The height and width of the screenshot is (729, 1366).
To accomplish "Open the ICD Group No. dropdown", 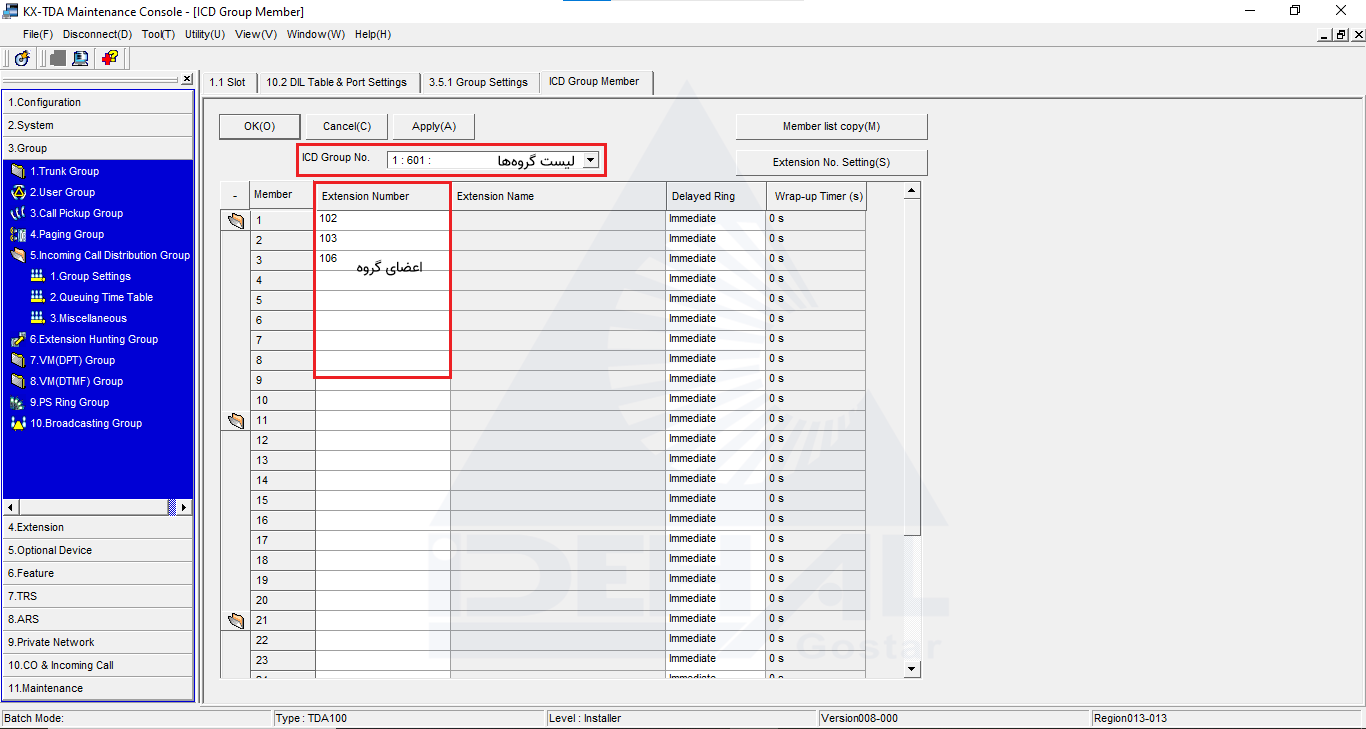I will pos(591,159).
